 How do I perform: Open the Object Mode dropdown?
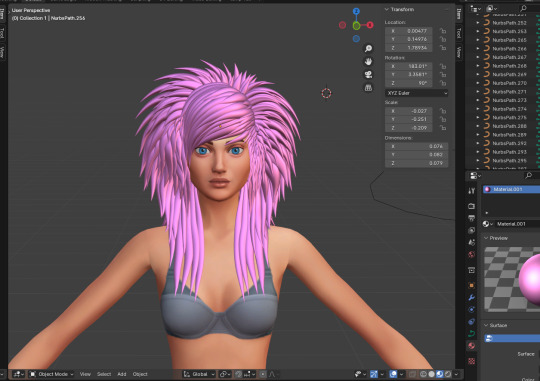coord(51,374)
